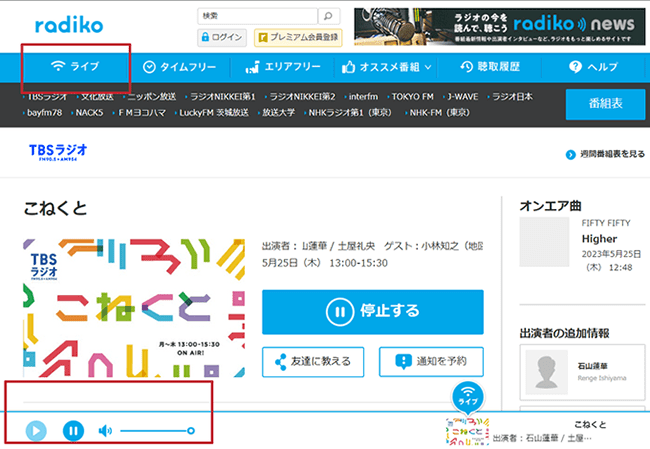Select station NACK5
This screenshot has height=449, width=650.
point(89,113)
